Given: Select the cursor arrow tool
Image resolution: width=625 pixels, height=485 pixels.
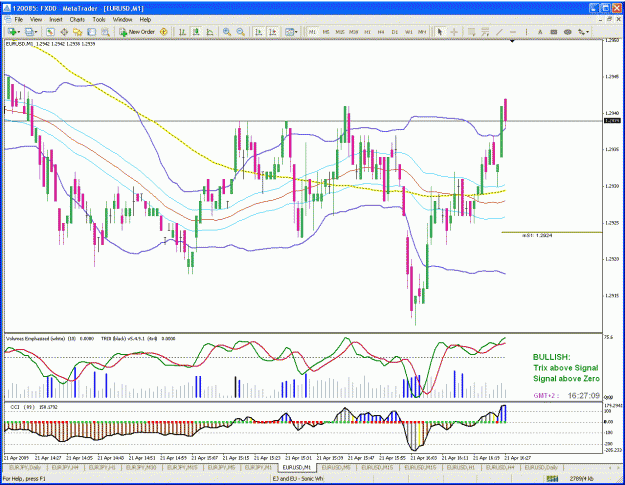Looking at the screenshot, I should pyautogui.click(x=440, y=32).
